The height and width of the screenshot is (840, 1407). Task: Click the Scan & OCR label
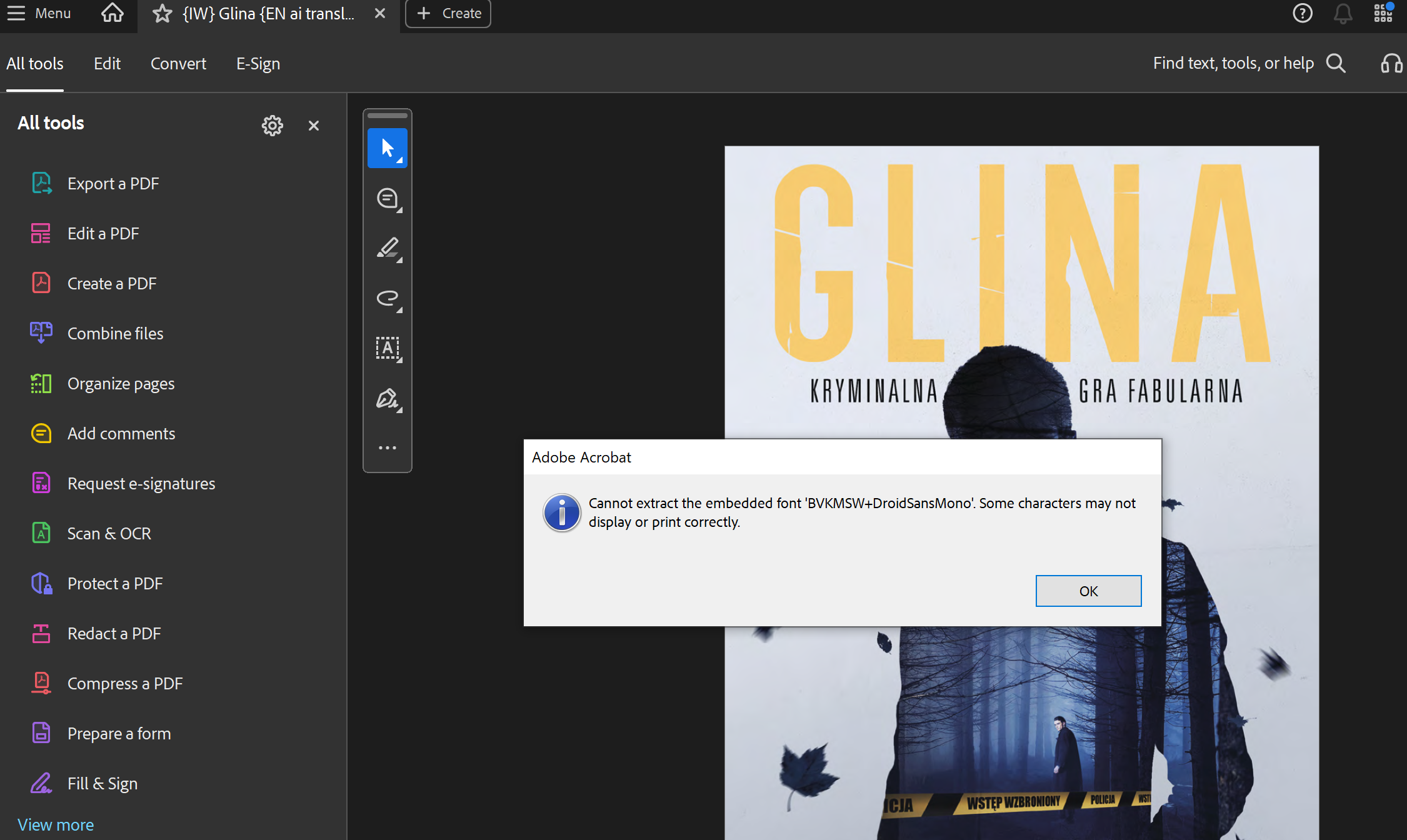coord(109,533)
